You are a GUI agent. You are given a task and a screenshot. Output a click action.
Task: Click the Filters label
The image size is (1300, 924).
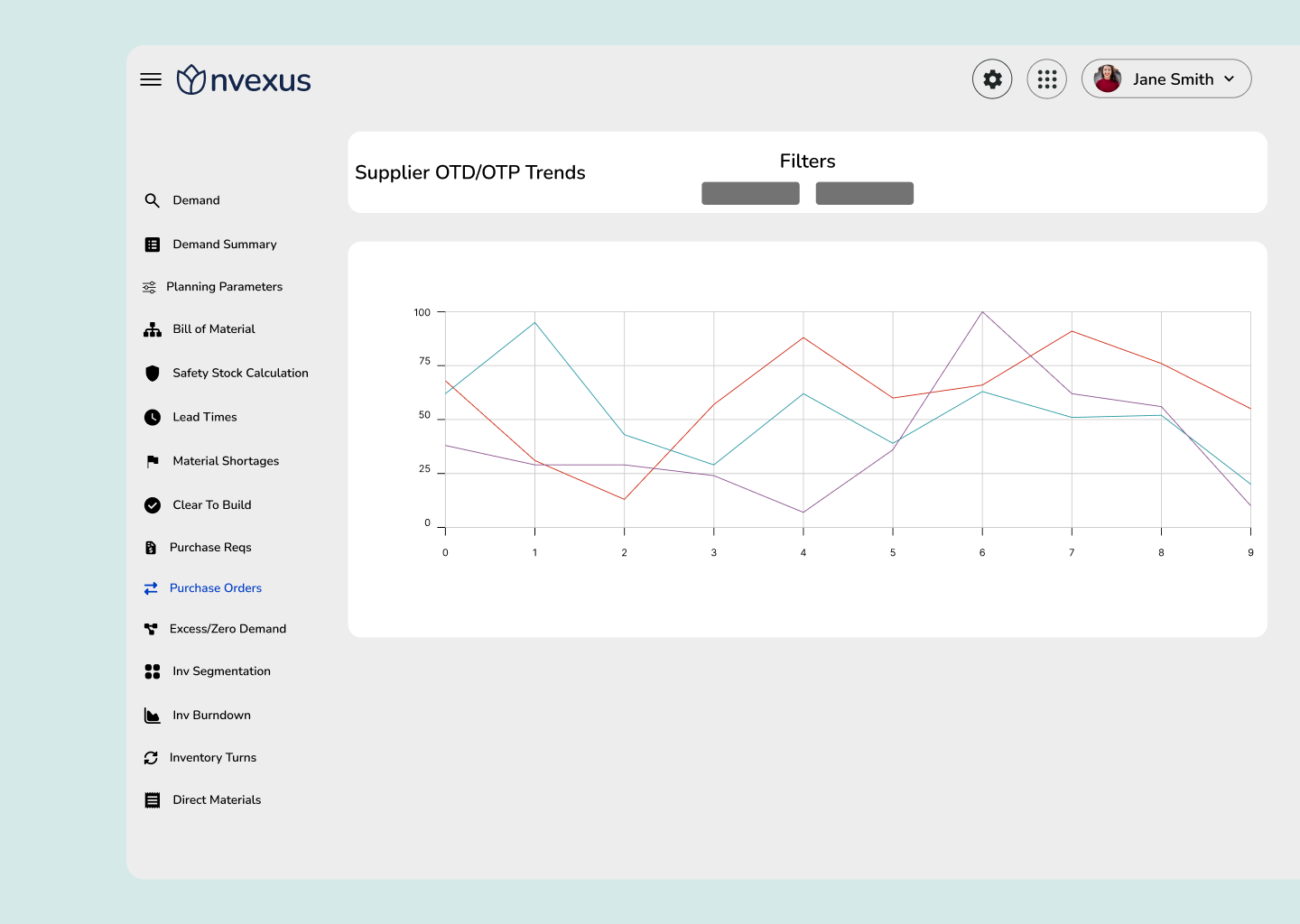coord(808,162)
